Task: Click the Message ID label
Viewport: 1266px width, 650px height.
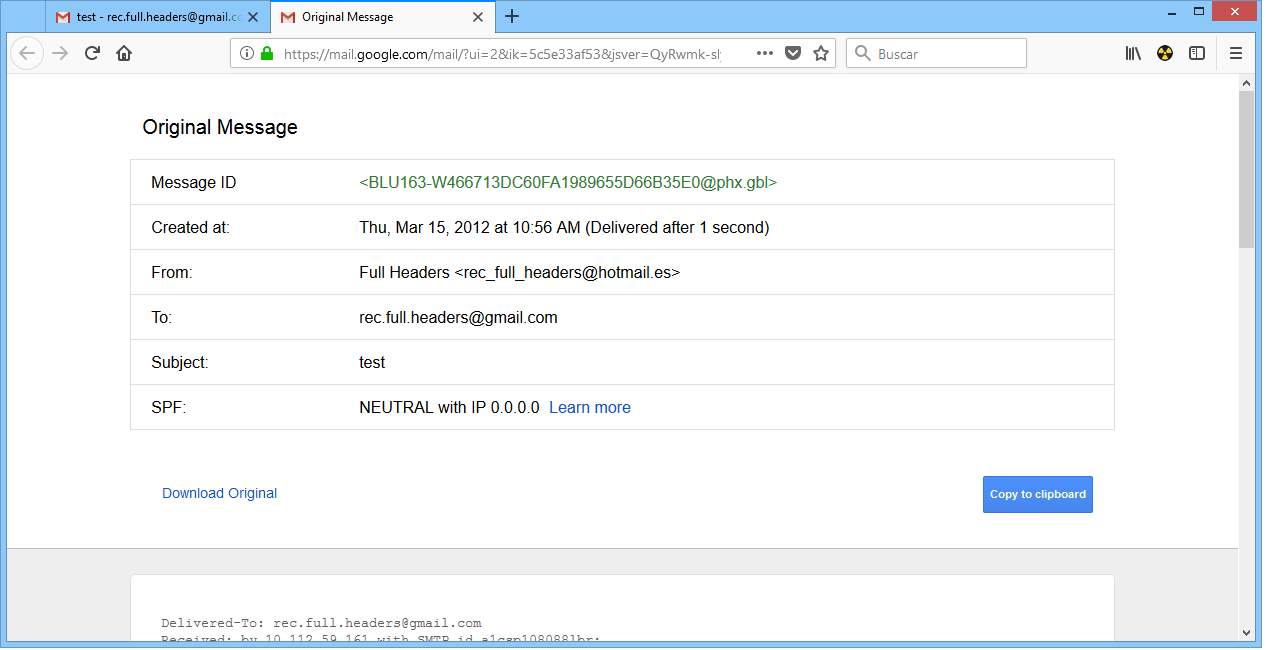Action: [194, 183]
